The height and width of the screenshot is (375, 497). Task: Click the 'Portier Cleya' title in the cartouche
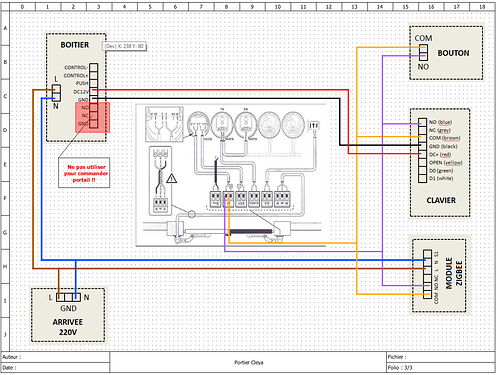[249, 363]
